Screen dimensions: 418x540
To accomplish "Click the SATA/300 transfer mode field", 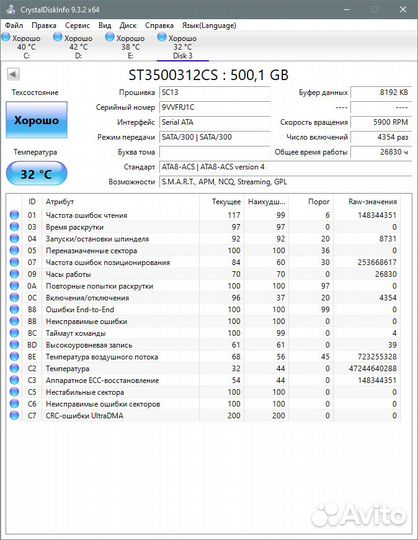I will coord(215,137).
